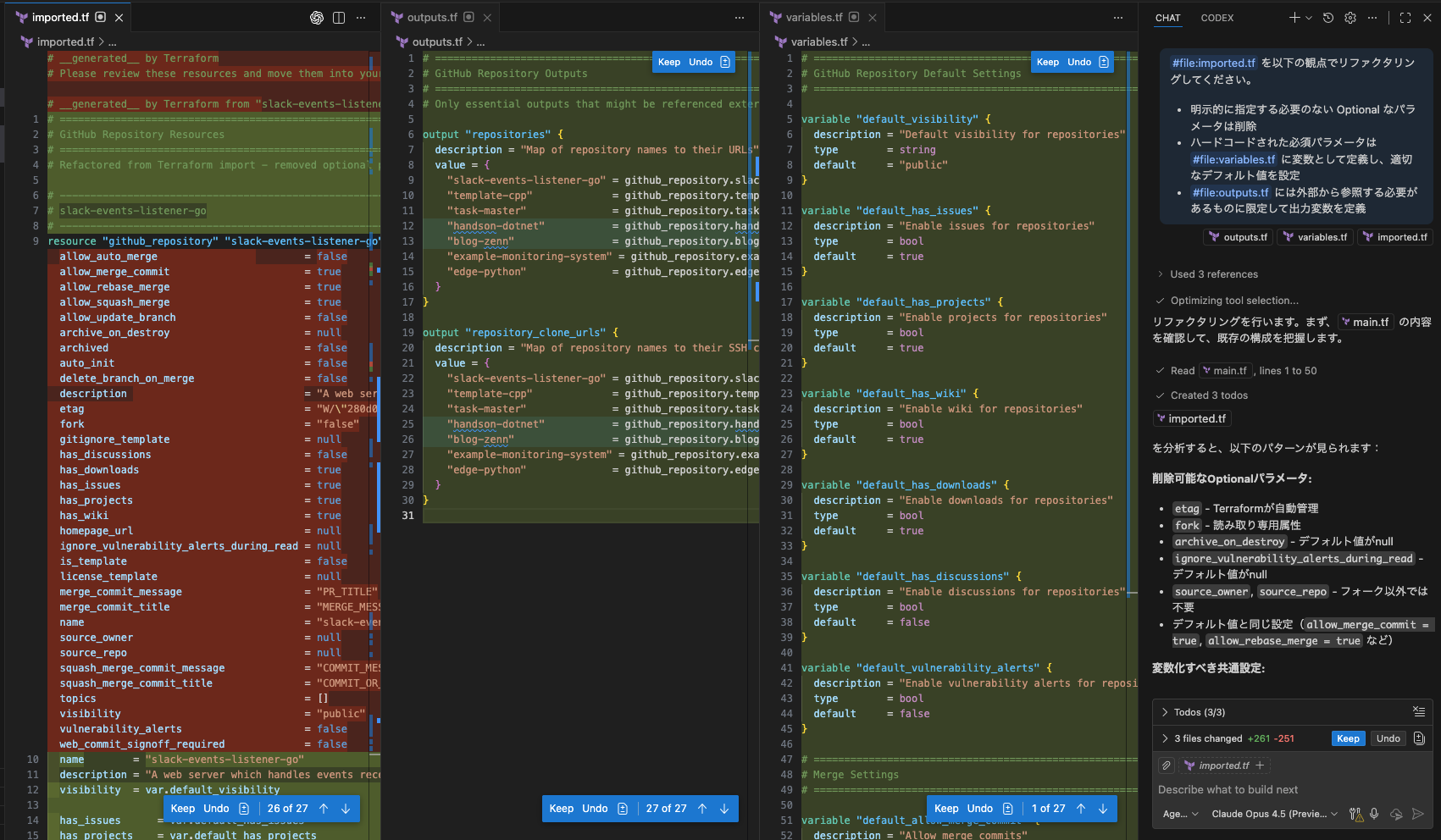Viewport: 1441px width, 840px height.
Task: Click the attachment paperclip icon in chat input
Action: pyautogui.click(x=1166, y=765)
